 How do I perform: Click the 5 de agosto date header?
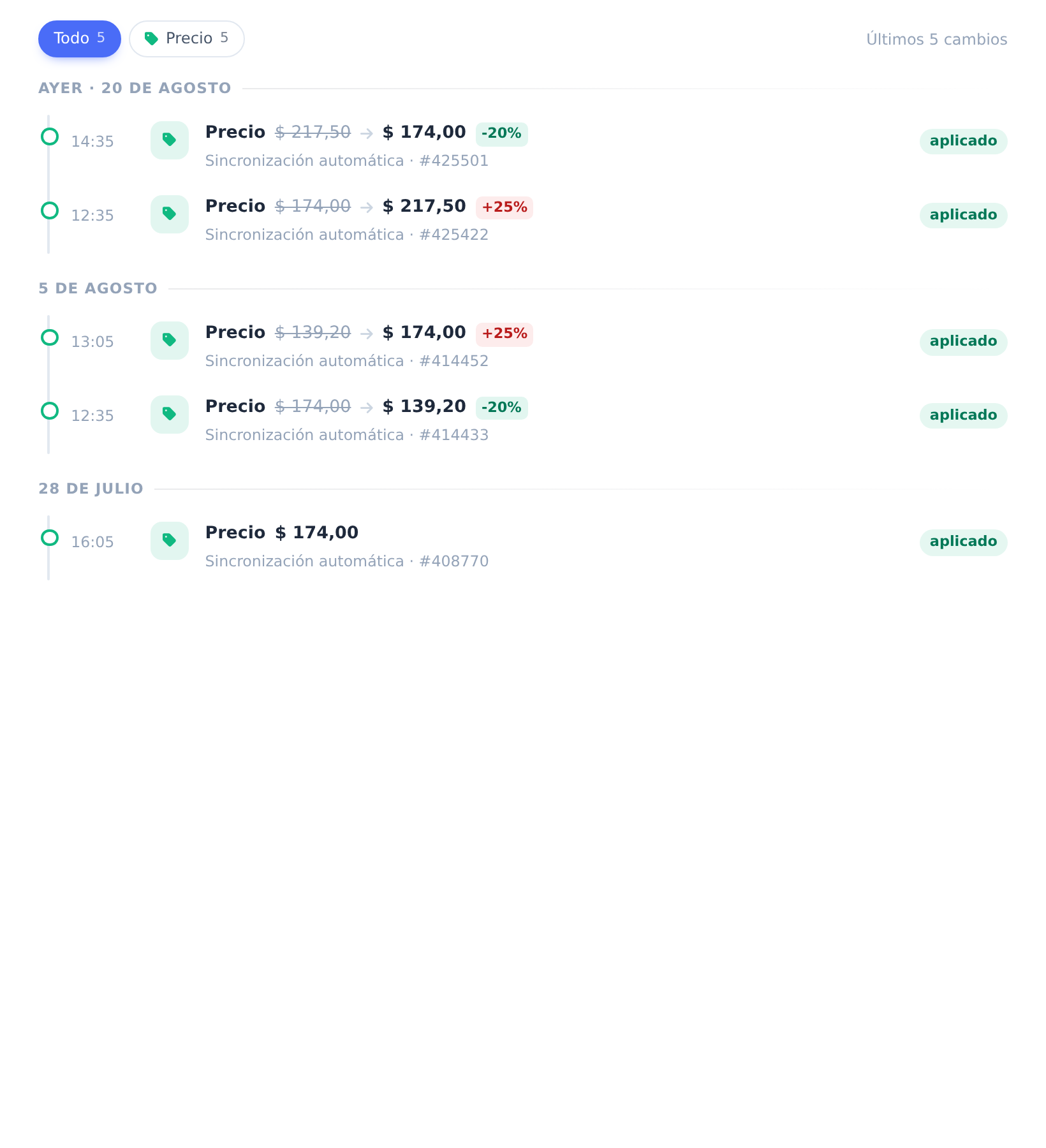pyautogui.click(x=98, y=288)
